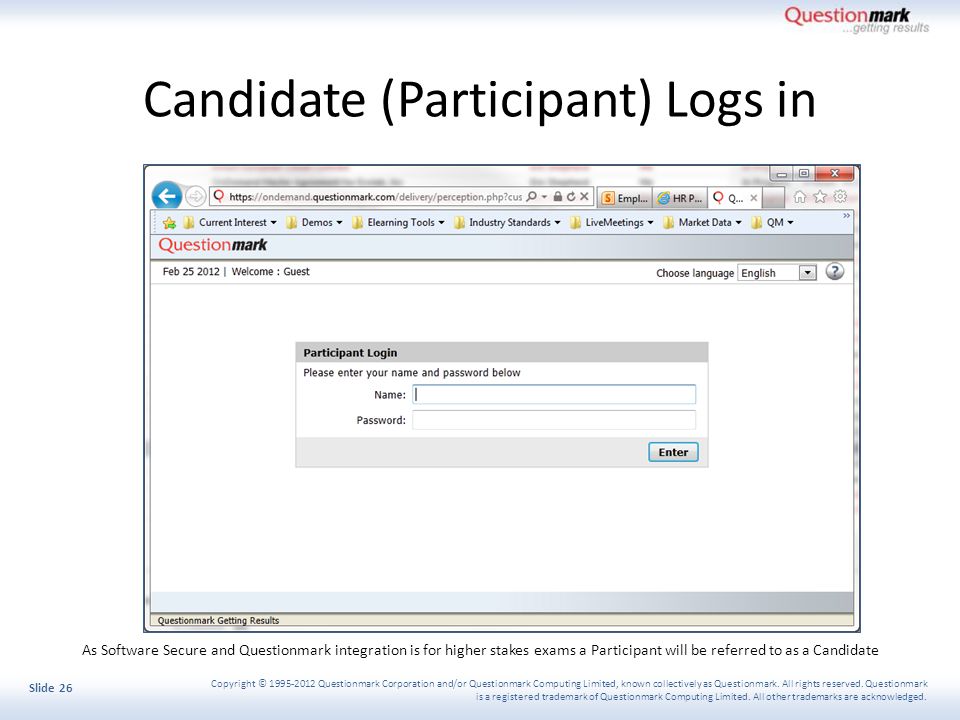Viewport: 960px width, 720px height.
Task: Focus the Name input field
Action: 554,394
